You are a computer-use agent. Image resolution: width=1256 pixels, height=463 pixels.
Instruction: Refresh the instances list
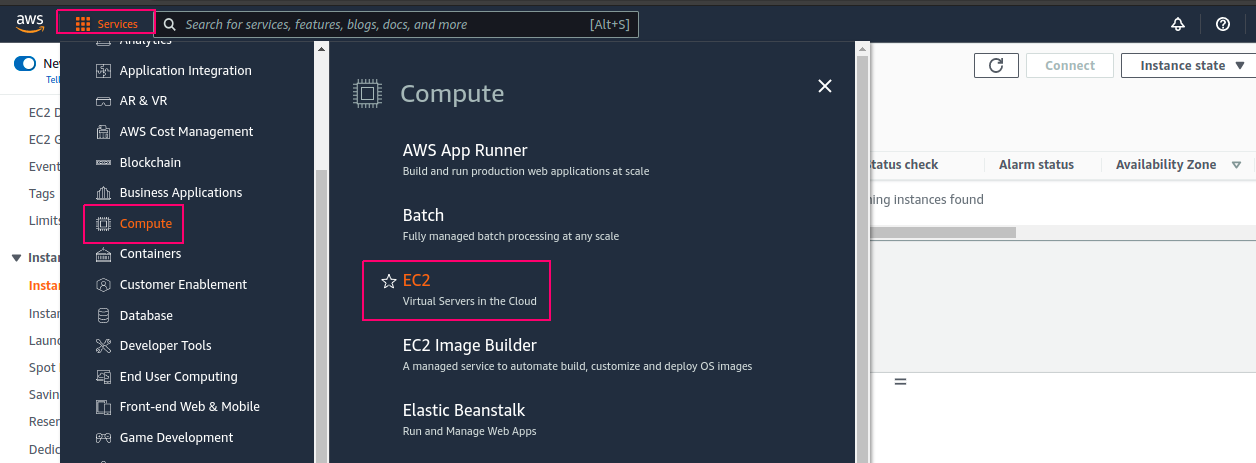coord(996,66)
